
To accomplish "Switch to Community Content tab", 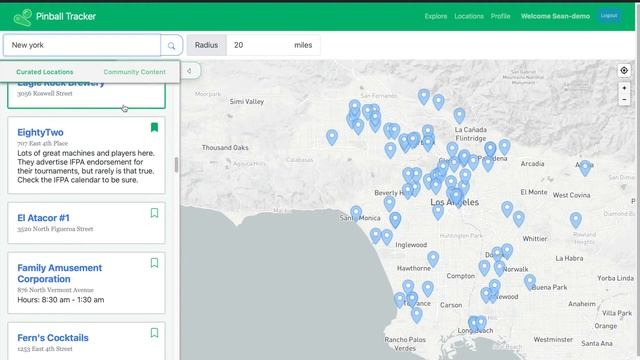I will click(135, 72).
